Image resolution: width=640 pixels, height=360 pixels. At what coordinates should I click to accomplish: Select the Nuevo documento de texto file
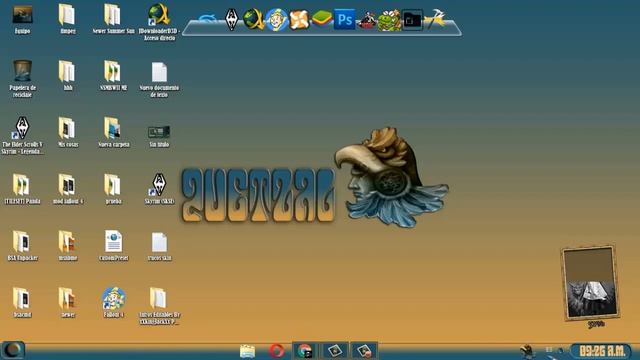point(159,72)
